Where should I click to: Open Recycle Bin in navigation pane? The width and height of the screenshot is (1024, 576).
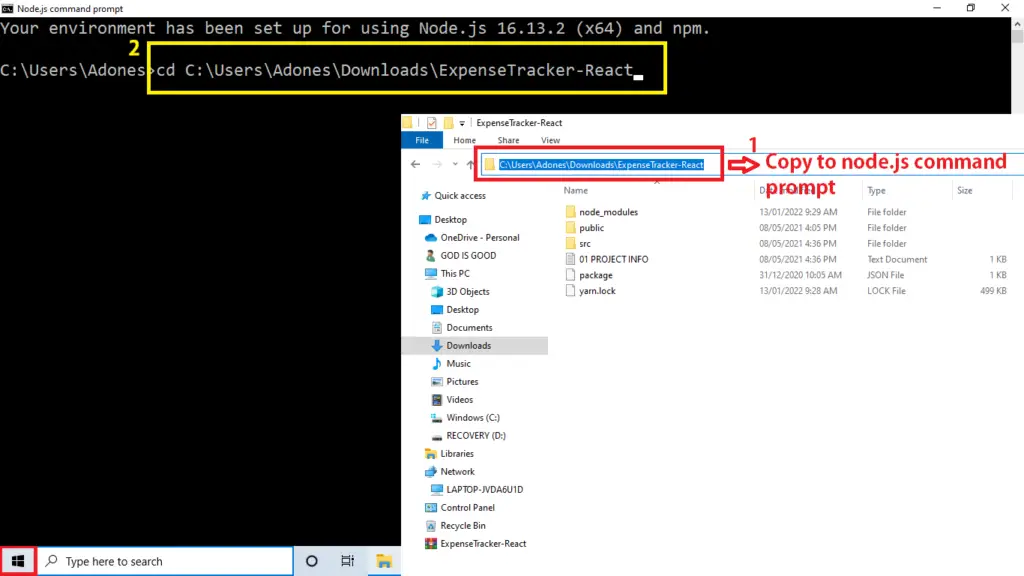click(463, 526)
